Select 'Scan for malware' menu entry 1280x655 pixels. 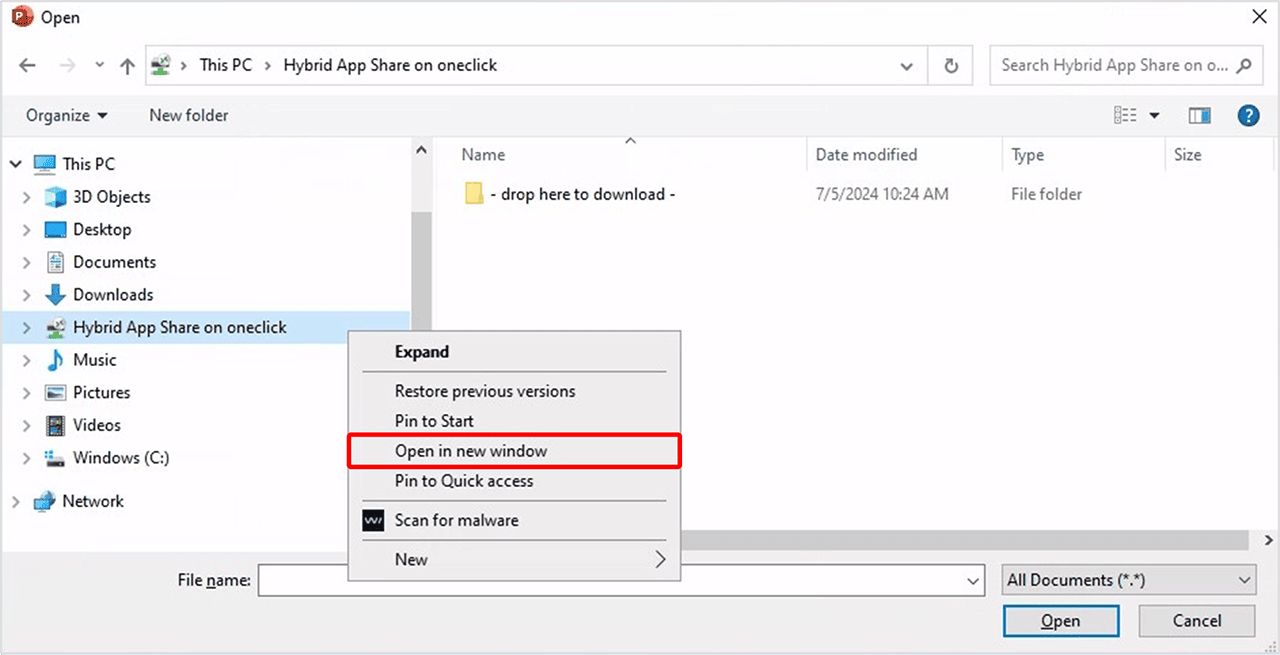[x=456, y=520]
